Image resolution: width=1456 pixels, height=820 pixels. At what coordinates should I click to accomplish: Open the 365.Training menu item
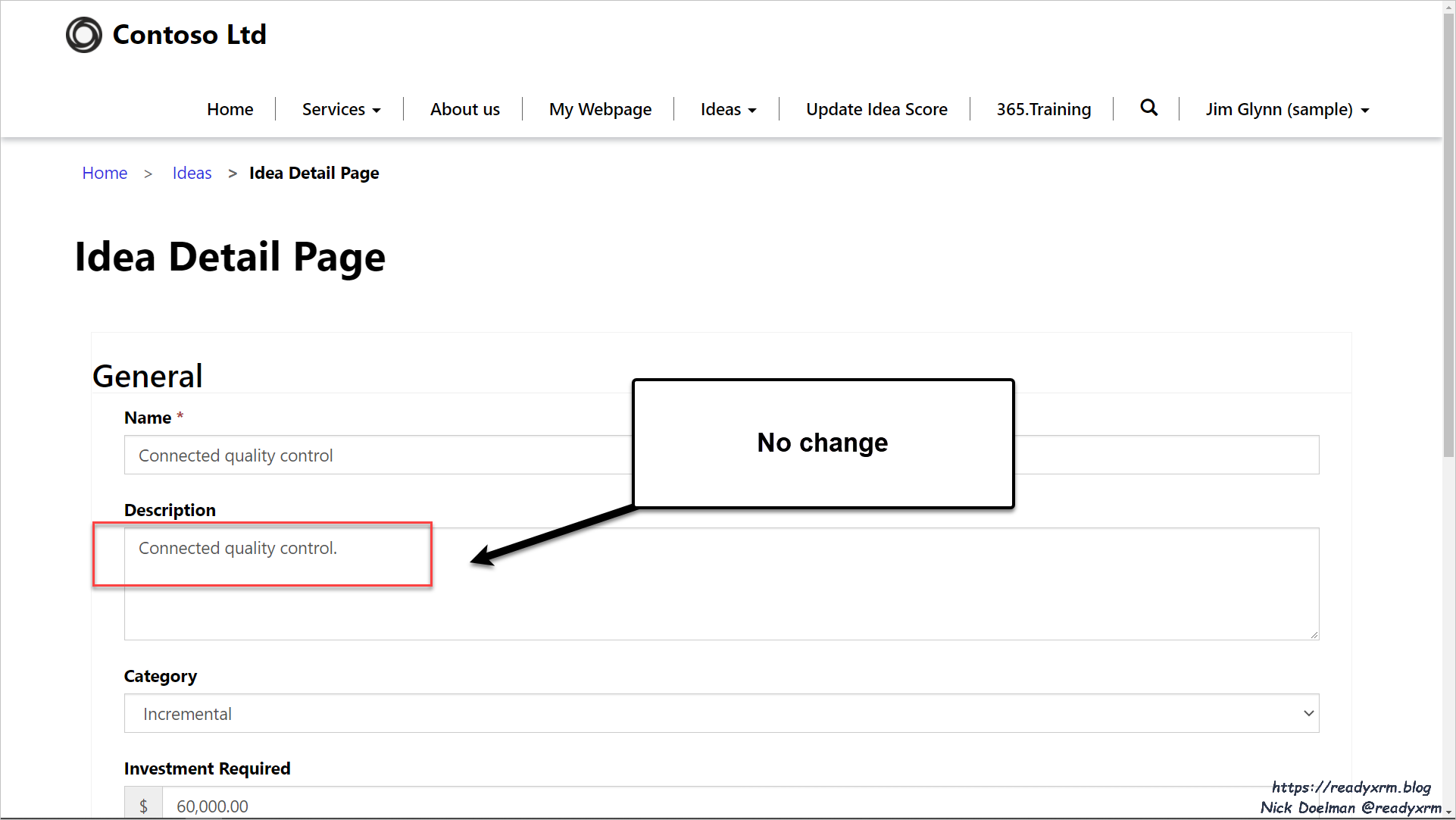click(1043, 109)
